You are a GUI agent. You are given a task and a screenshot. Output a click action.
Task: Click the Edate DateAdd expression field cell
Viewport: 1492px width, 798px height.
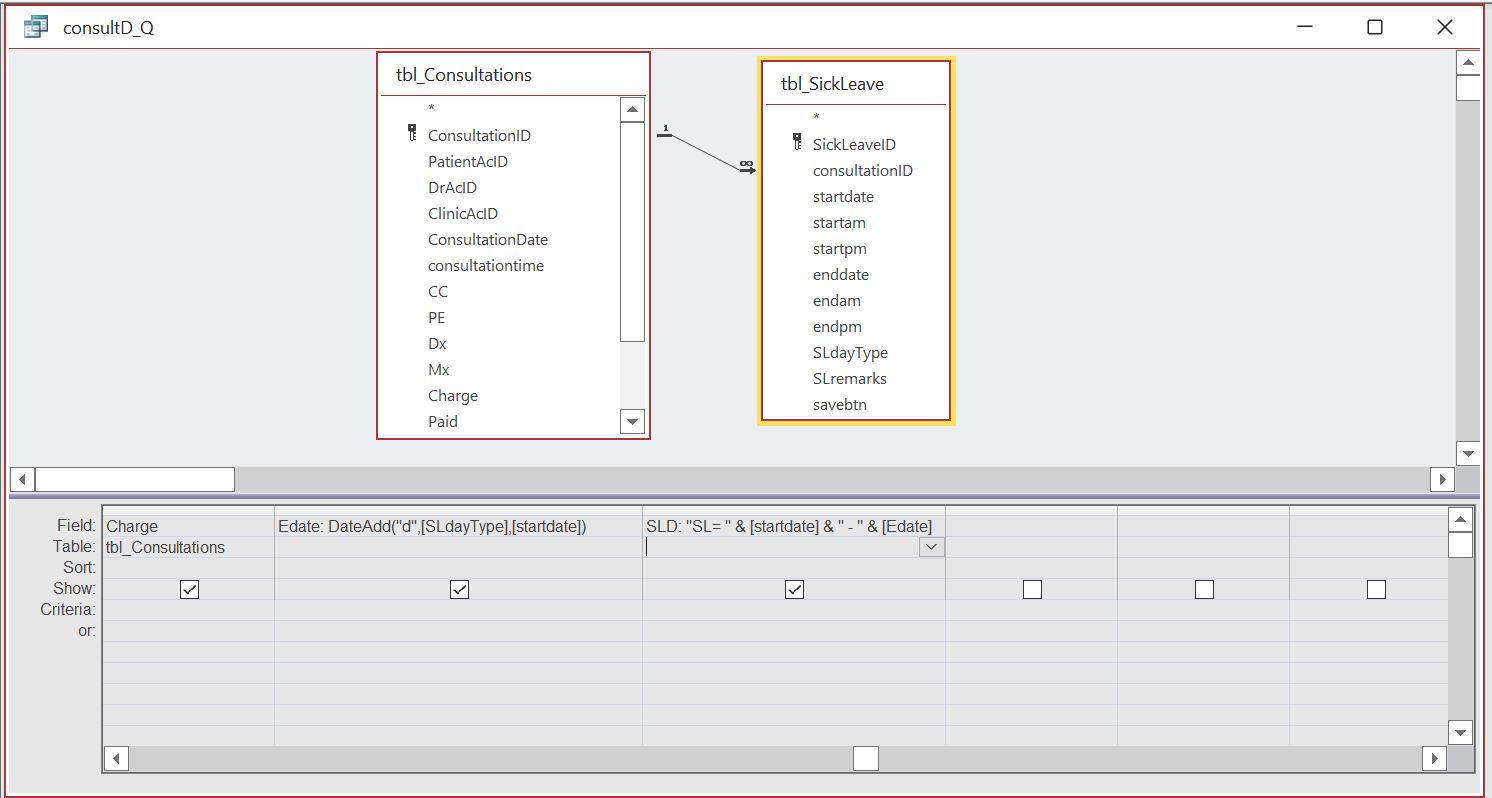[x=458, y=526]
